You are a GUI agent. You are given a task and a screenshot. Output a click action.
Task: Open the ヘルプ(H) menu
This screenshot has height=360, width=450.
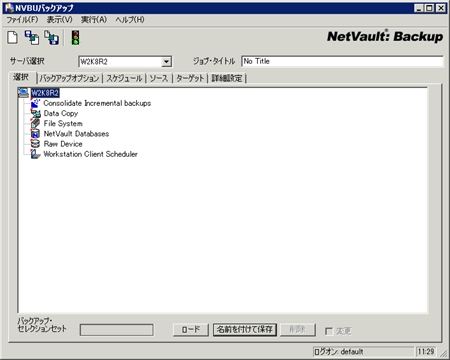(x=130, y=20)
